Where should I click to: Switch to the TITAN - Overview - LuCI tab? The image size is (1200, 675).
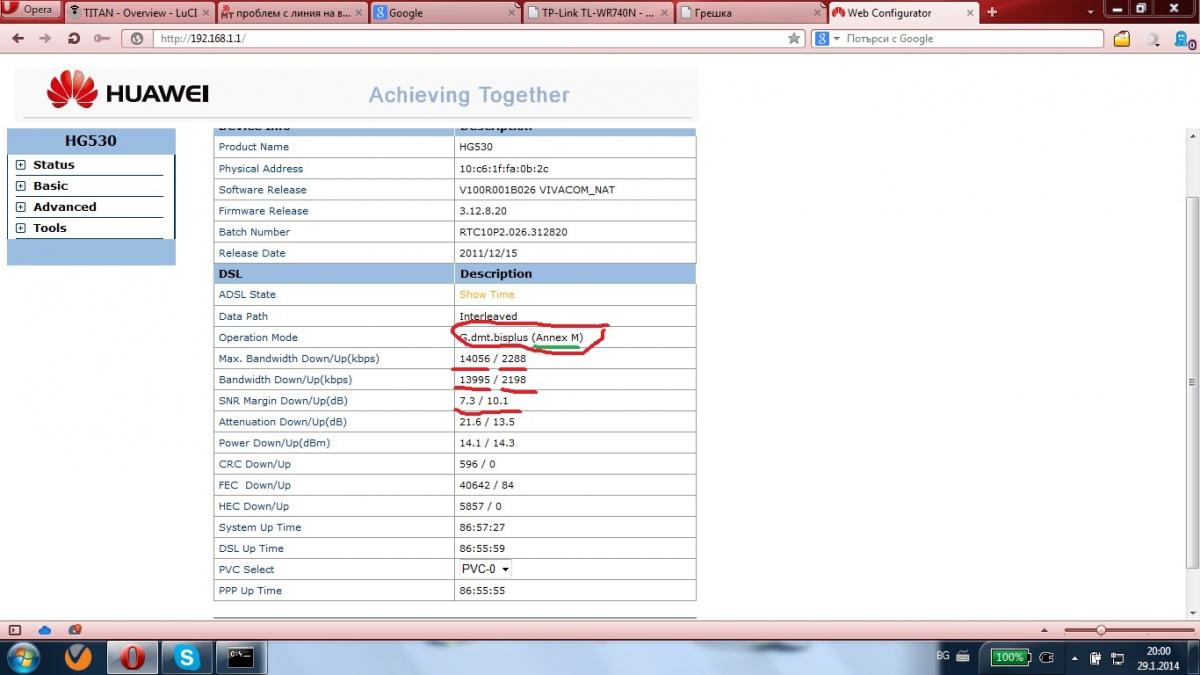138,13
